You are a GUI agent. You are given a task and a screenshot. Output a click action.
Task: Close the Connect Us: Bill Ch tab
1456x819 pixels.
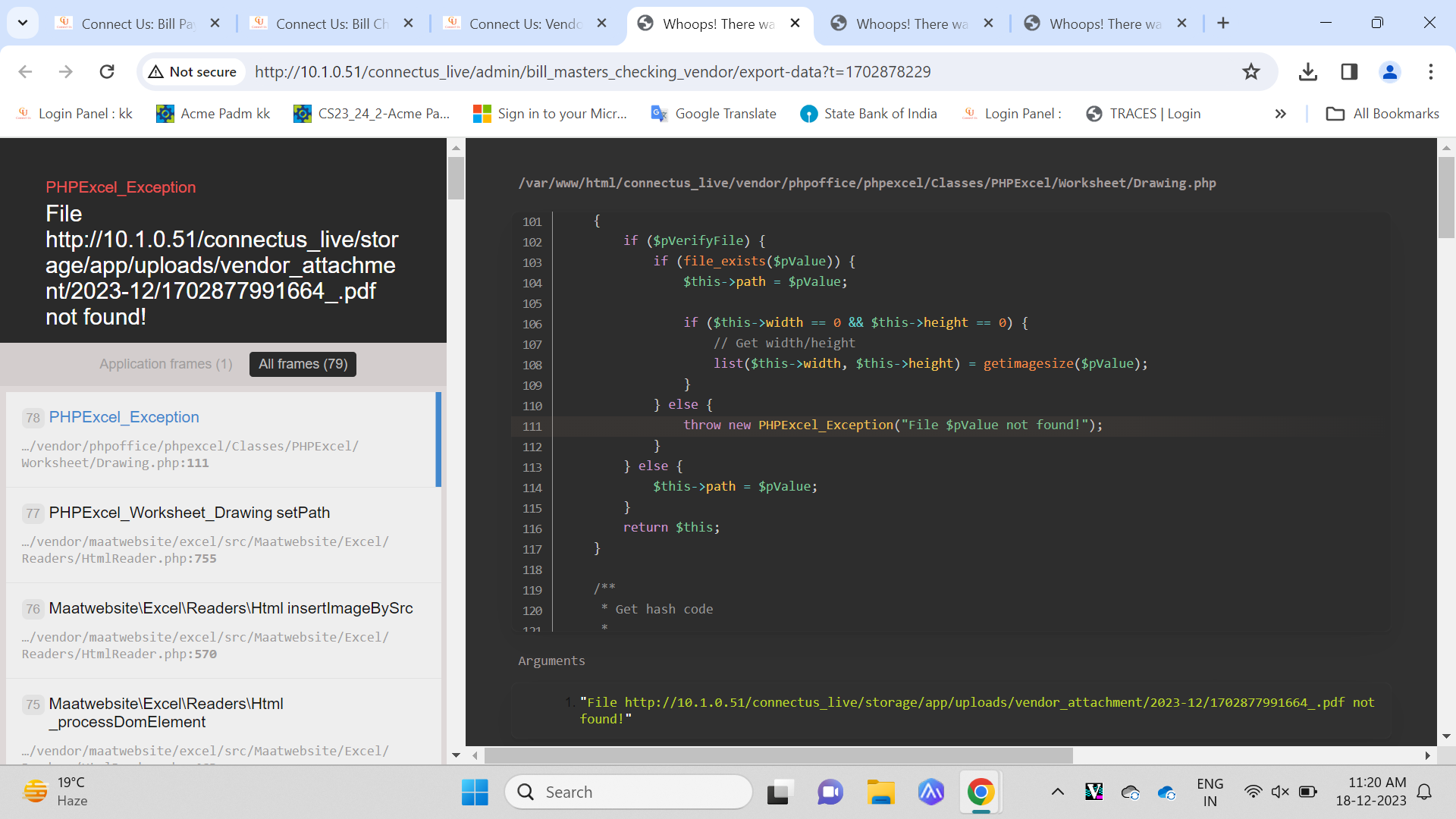[409, 24]
